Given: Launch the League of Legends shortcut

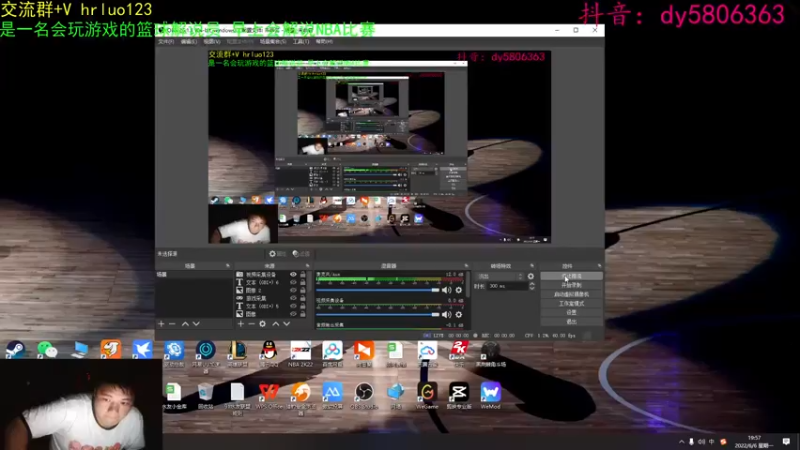Looking at the screenshot, I should point(237,353).
